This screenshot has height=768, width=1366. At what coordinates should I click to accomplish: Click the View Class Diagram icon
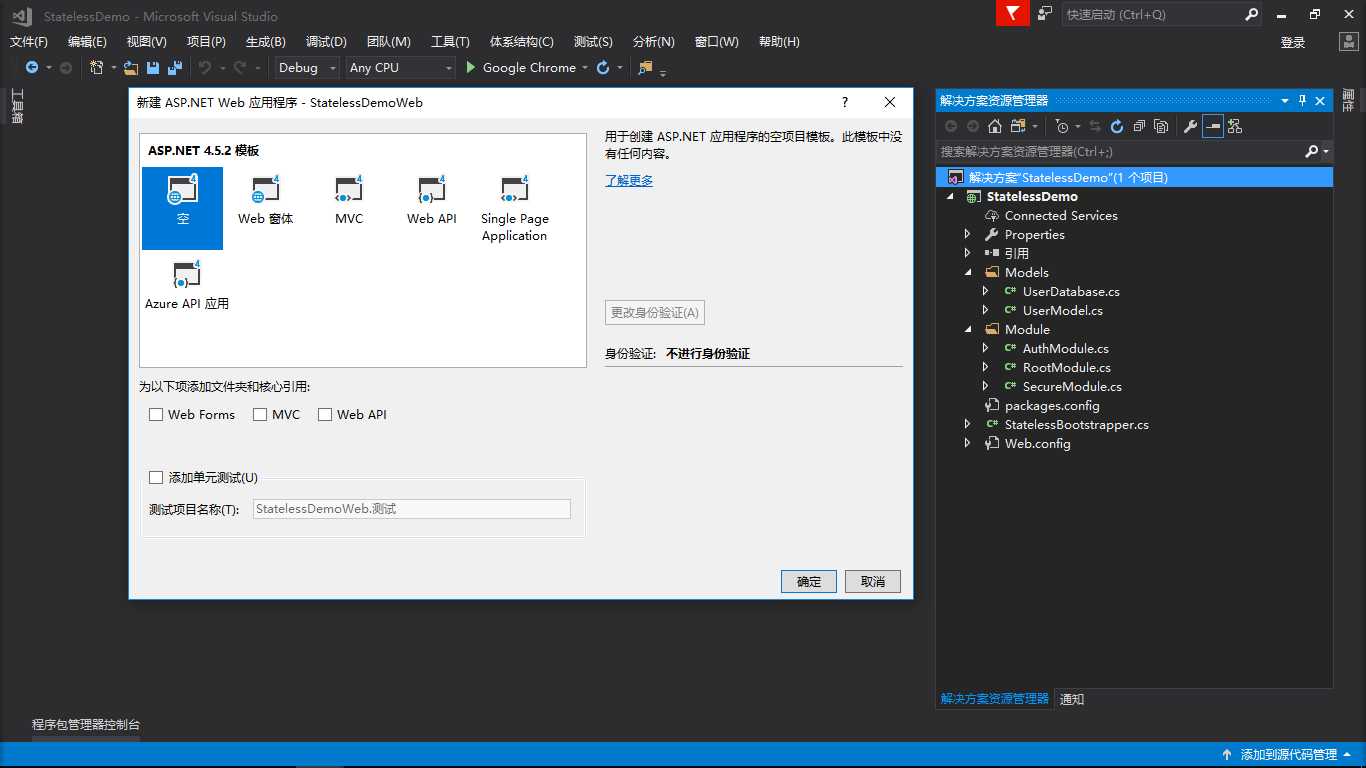point(1235,126)
